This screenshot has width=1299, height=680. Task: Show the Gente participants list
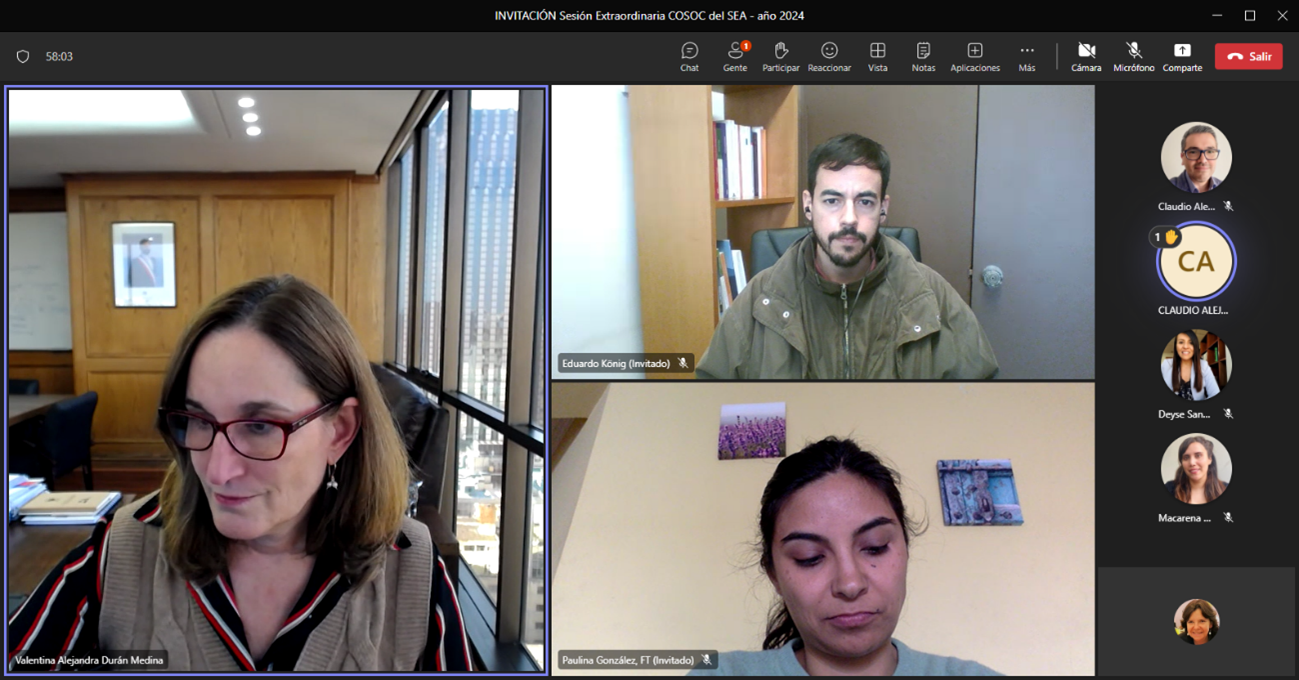pyautogui.click(x=735, y=56)
